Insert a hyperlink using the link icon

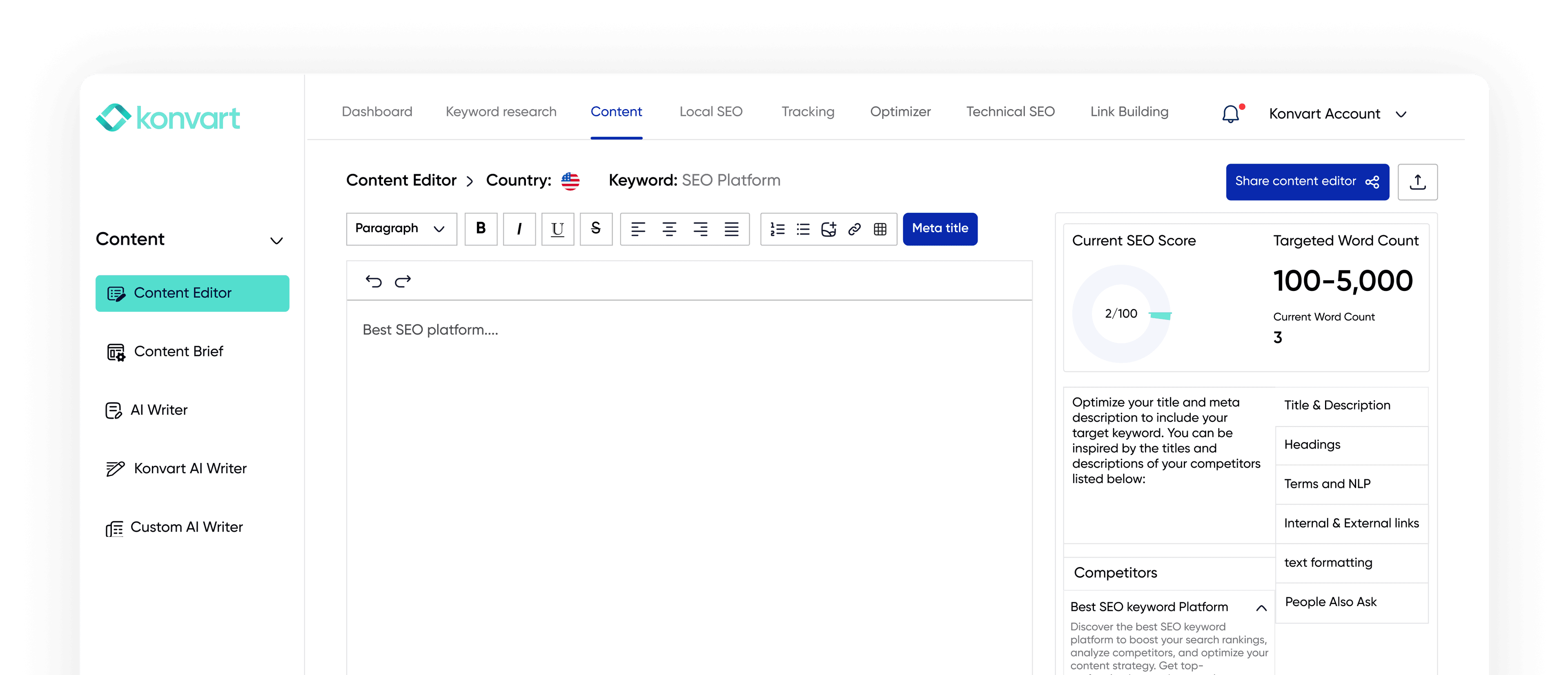854,229
